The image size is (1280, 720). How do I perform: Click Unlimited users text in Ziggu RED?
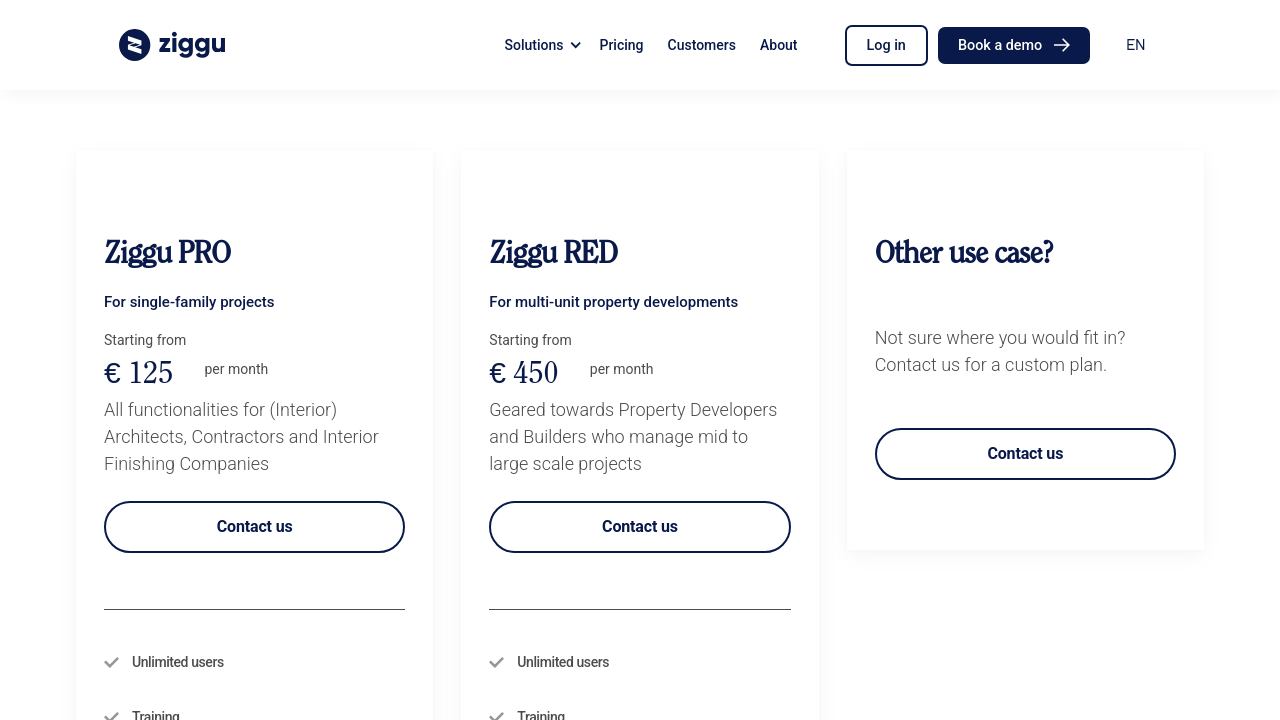pos(563,662)
